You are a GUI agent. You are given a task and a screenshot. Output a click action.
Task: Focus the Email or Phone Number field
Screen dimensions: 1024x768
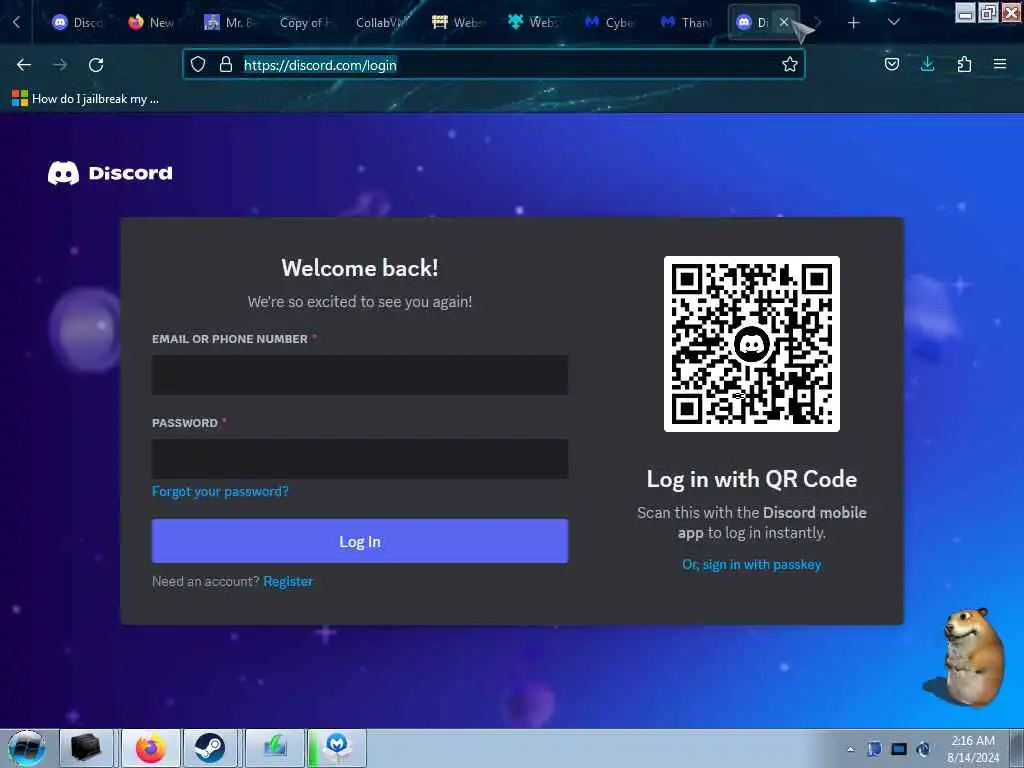point(360,375)
